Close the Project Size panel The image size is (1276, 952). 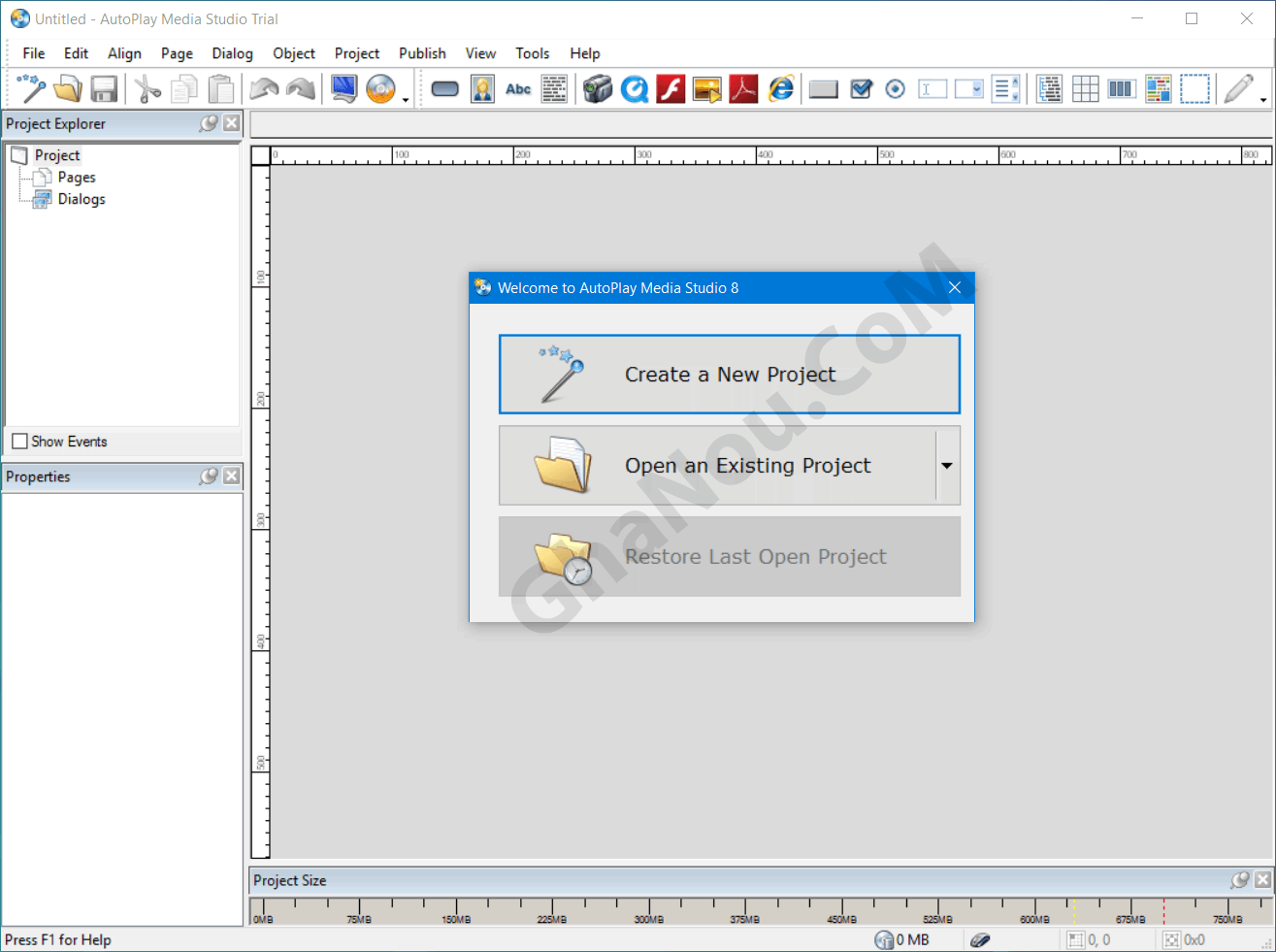1262,879
